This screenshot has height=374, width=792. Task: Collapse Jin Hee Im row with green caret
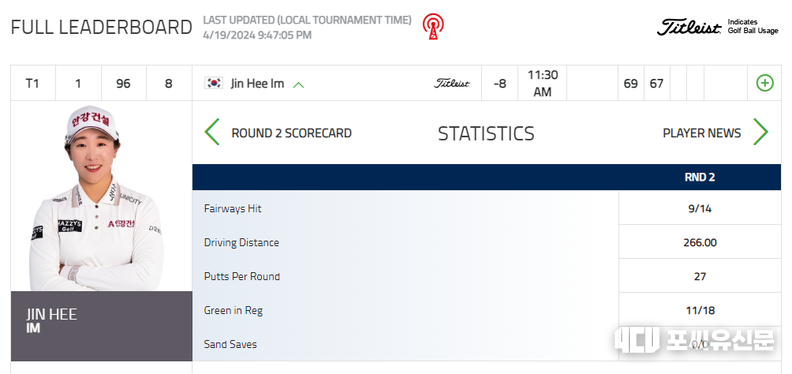(x=299, y=84)
